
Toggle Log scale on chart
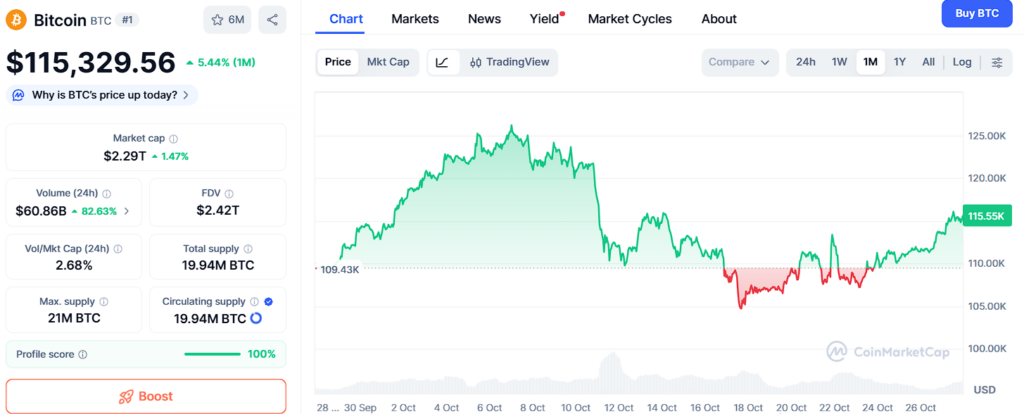tap(962, 62)
